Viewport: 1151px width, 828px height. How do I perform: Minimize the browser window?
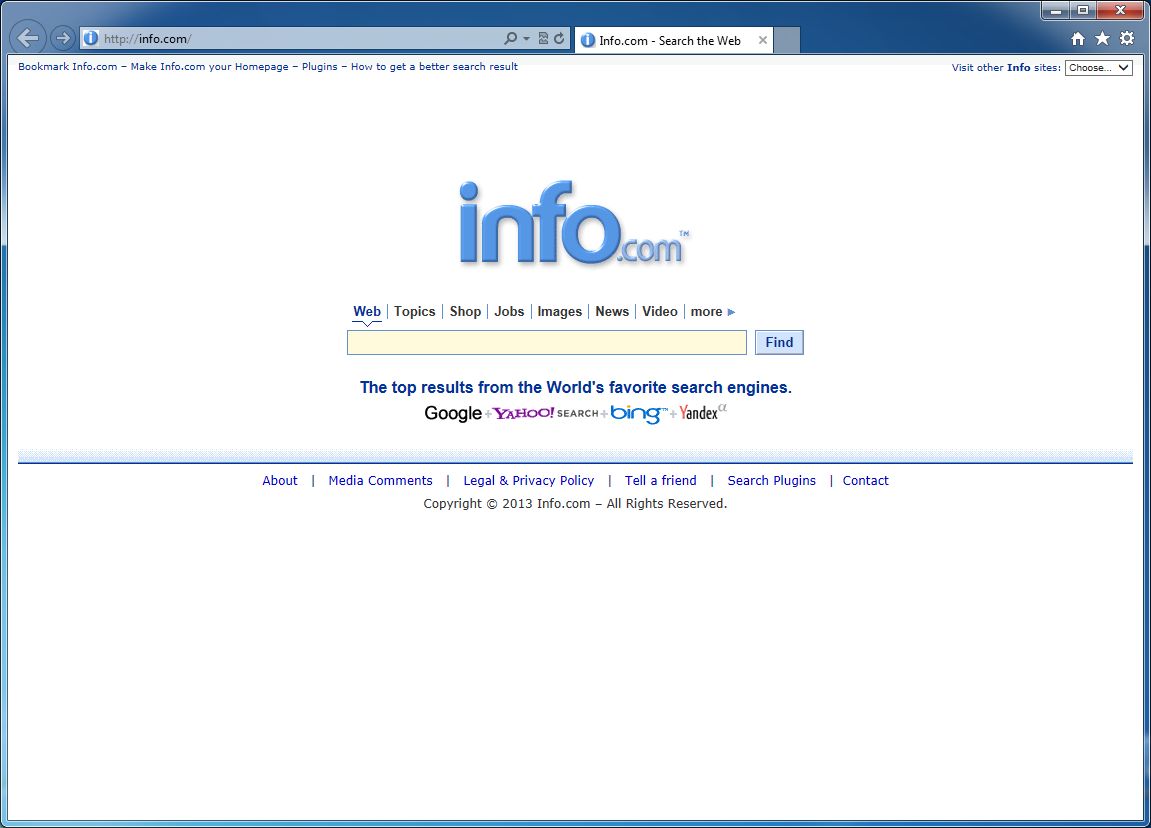click(1056, 10)
